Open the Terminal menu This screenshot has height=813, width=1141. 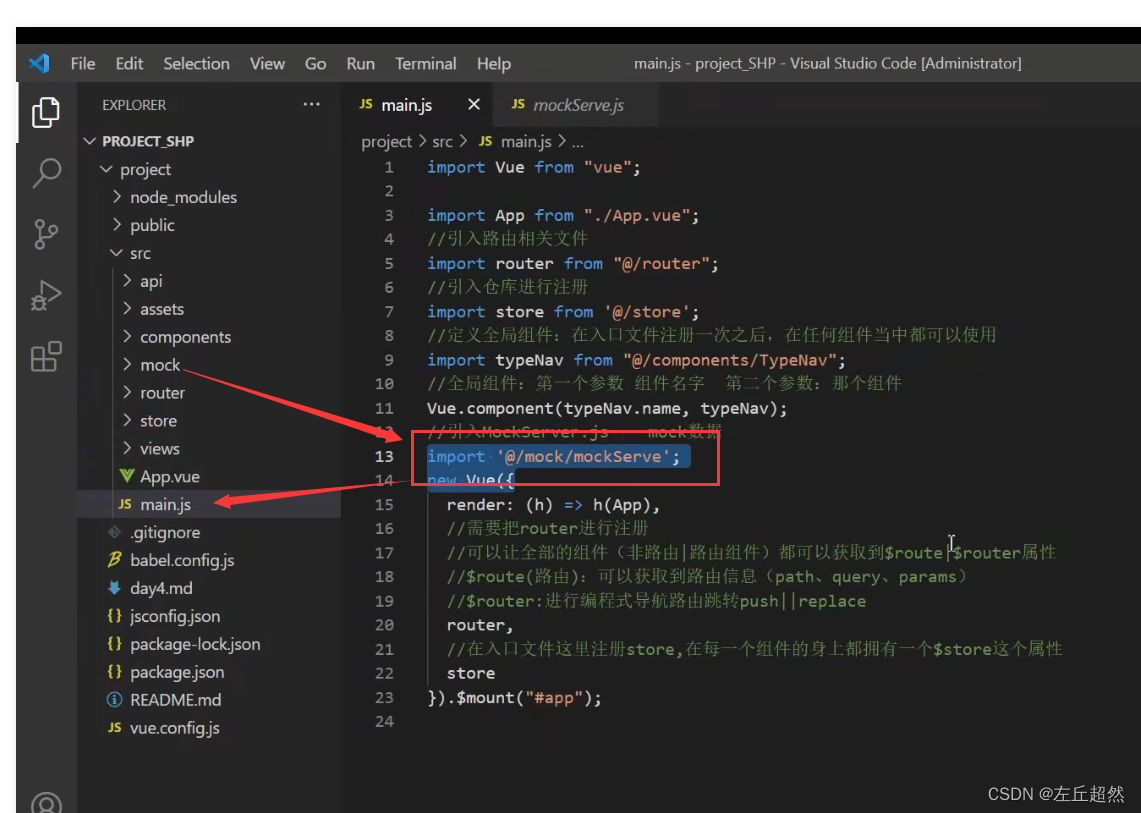tap(426, 63)
